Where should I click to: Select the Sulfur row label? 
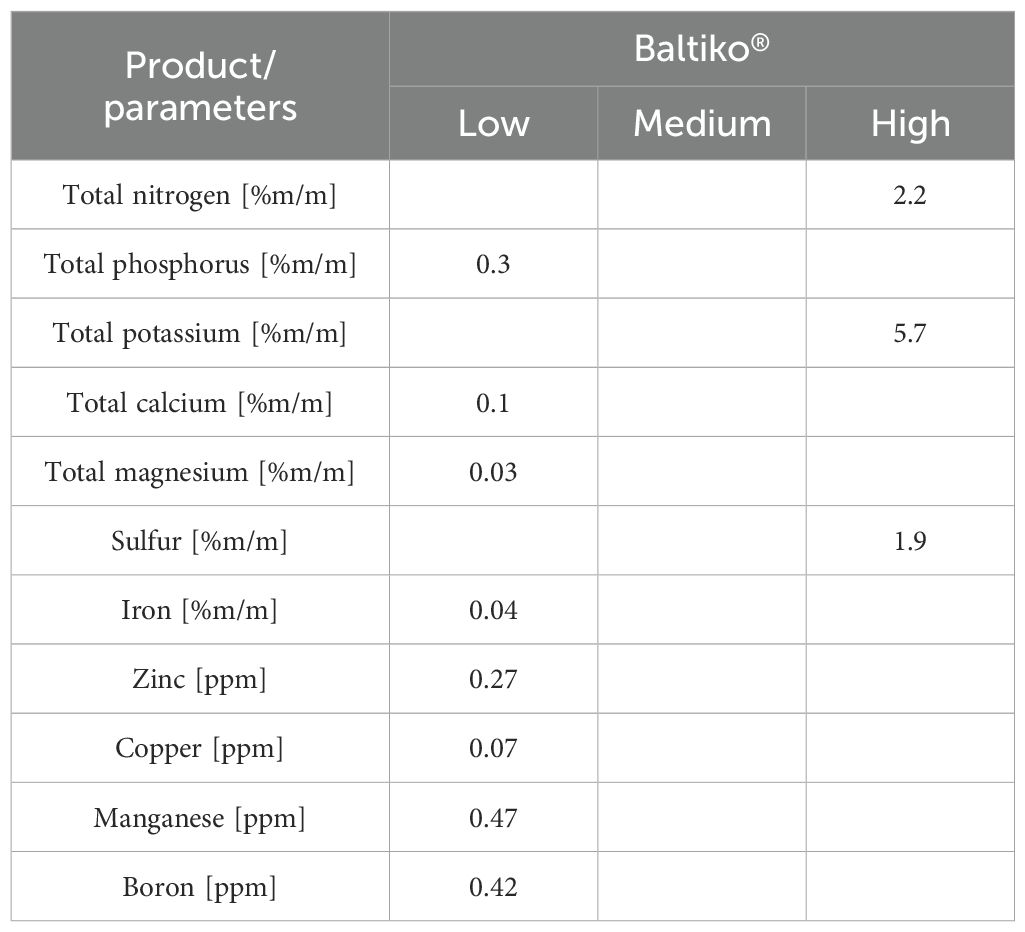coord(200,541)
